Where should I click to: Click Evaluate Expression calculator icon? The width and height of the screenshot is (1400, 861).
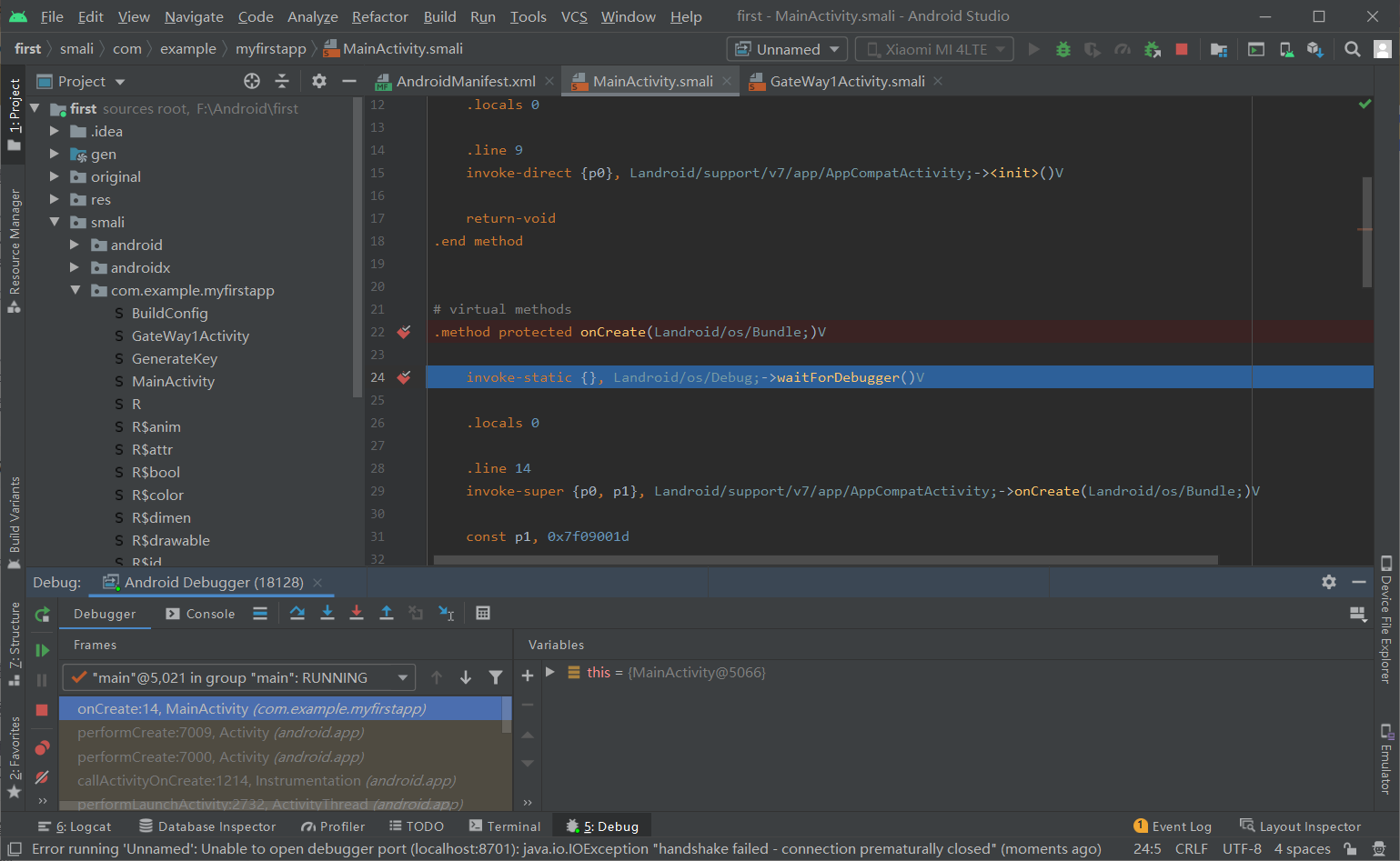pyautogui.click(x=483, y=614)
